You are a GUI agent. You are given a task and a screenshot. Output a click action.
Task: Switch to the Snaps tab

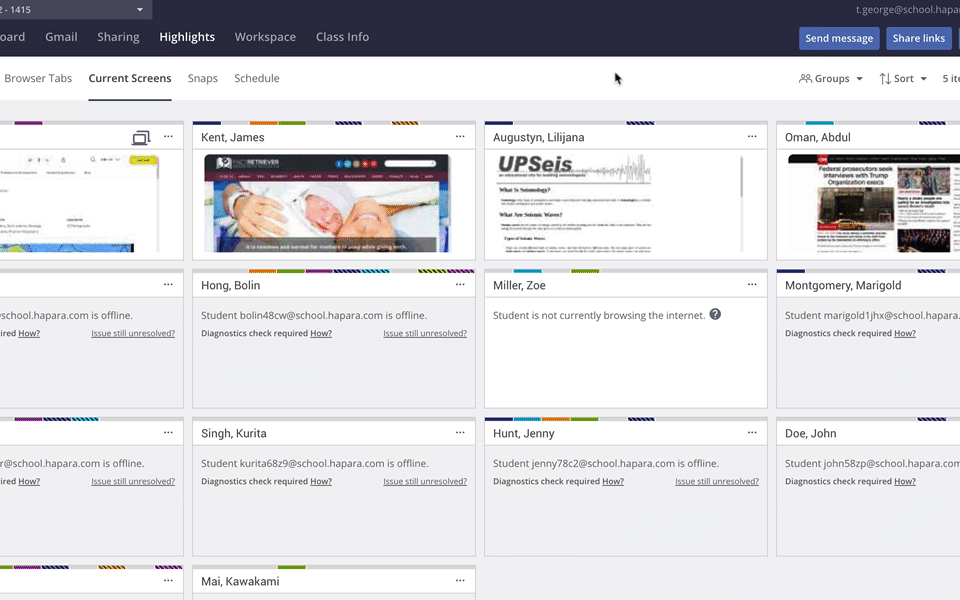203,78
